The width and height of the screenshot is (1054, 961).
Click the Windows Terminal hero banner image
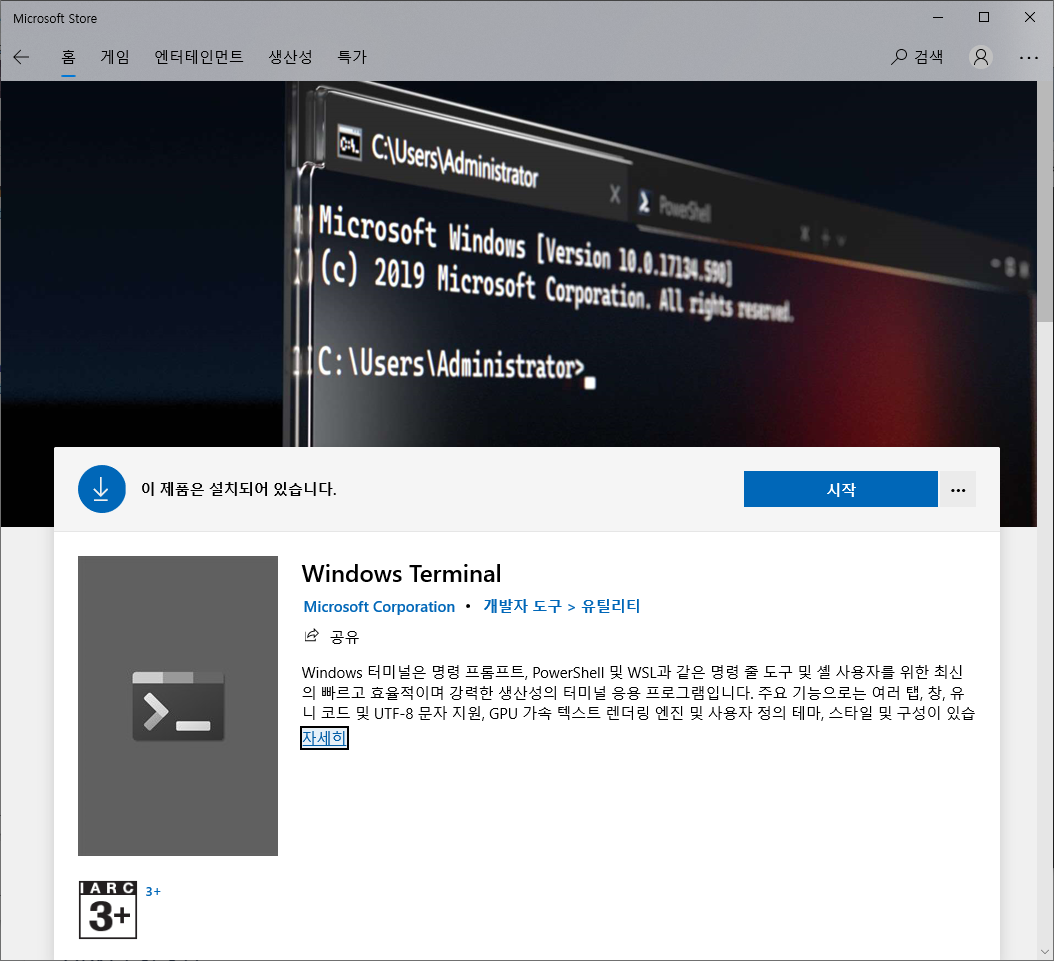(518, 263)
